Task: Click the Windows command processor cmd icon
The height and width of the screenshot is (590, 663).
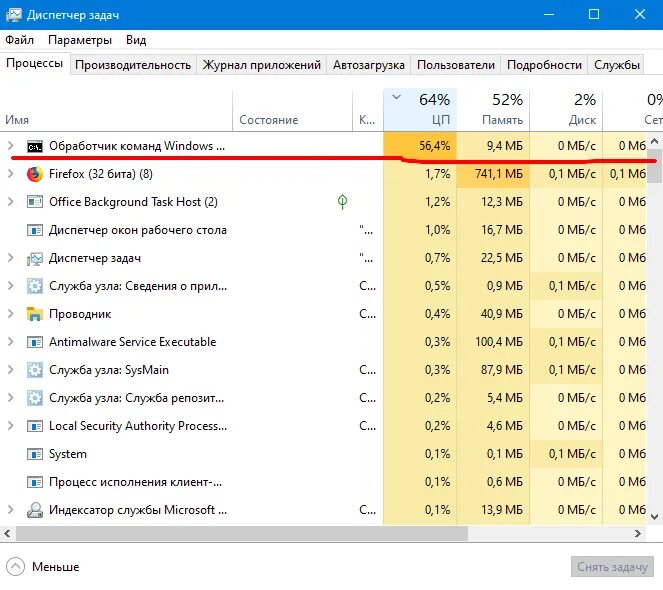Action: [x=35, y=146]
